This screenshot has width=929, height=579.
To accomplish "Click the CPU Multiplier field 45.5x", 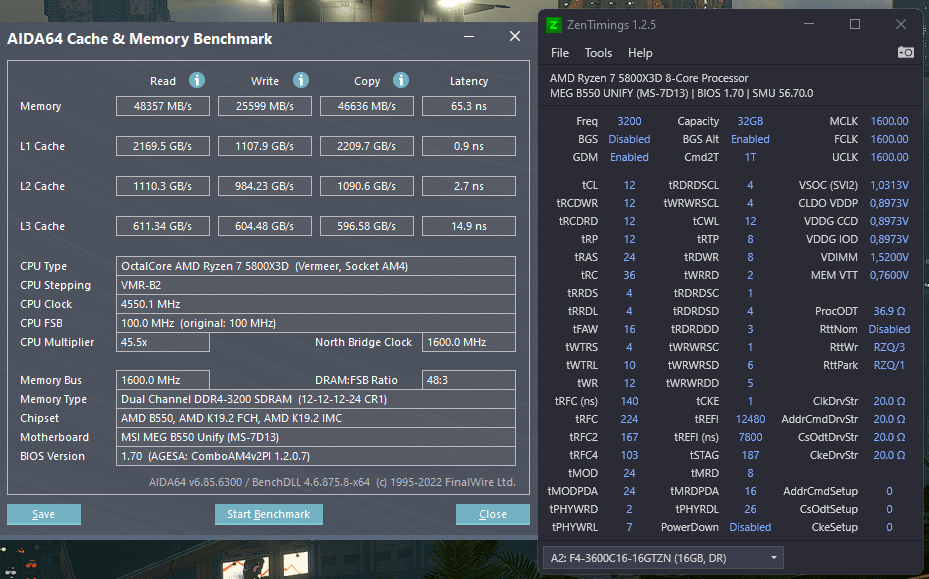I will pyautogui.click(x=163, y=342).
